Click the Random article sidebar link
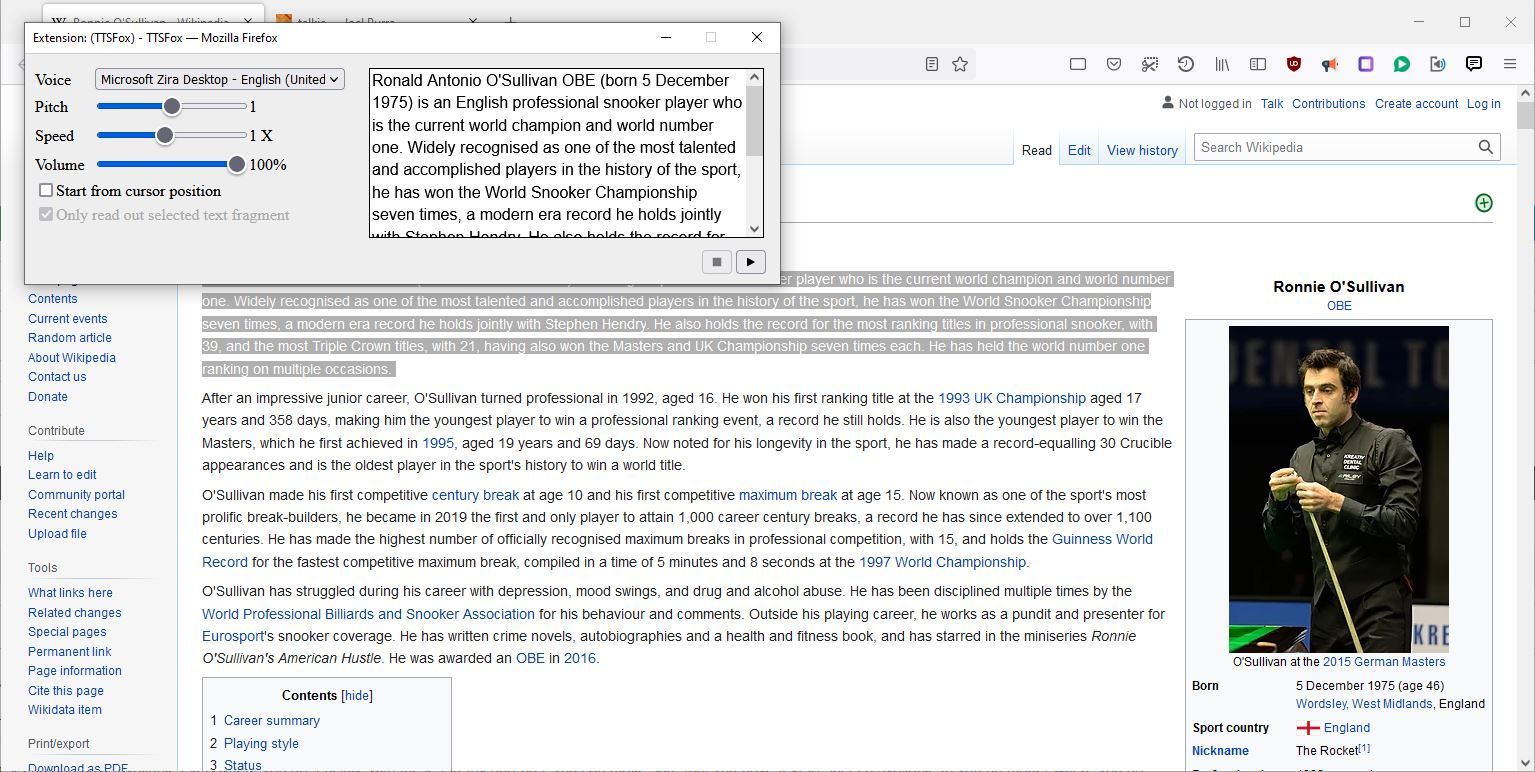 click(x=70, y=338)
